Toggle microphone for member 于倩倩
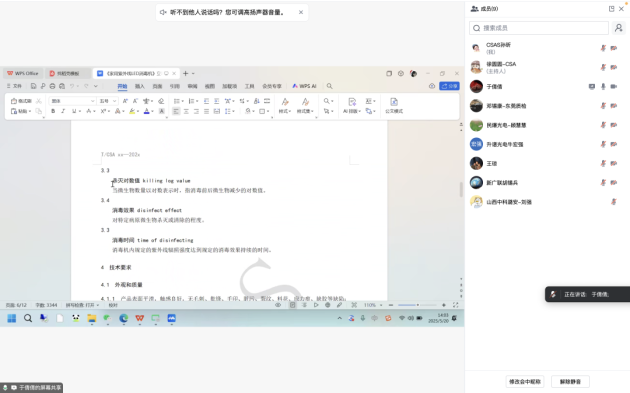The image size is (630, 393). (603, 86)
